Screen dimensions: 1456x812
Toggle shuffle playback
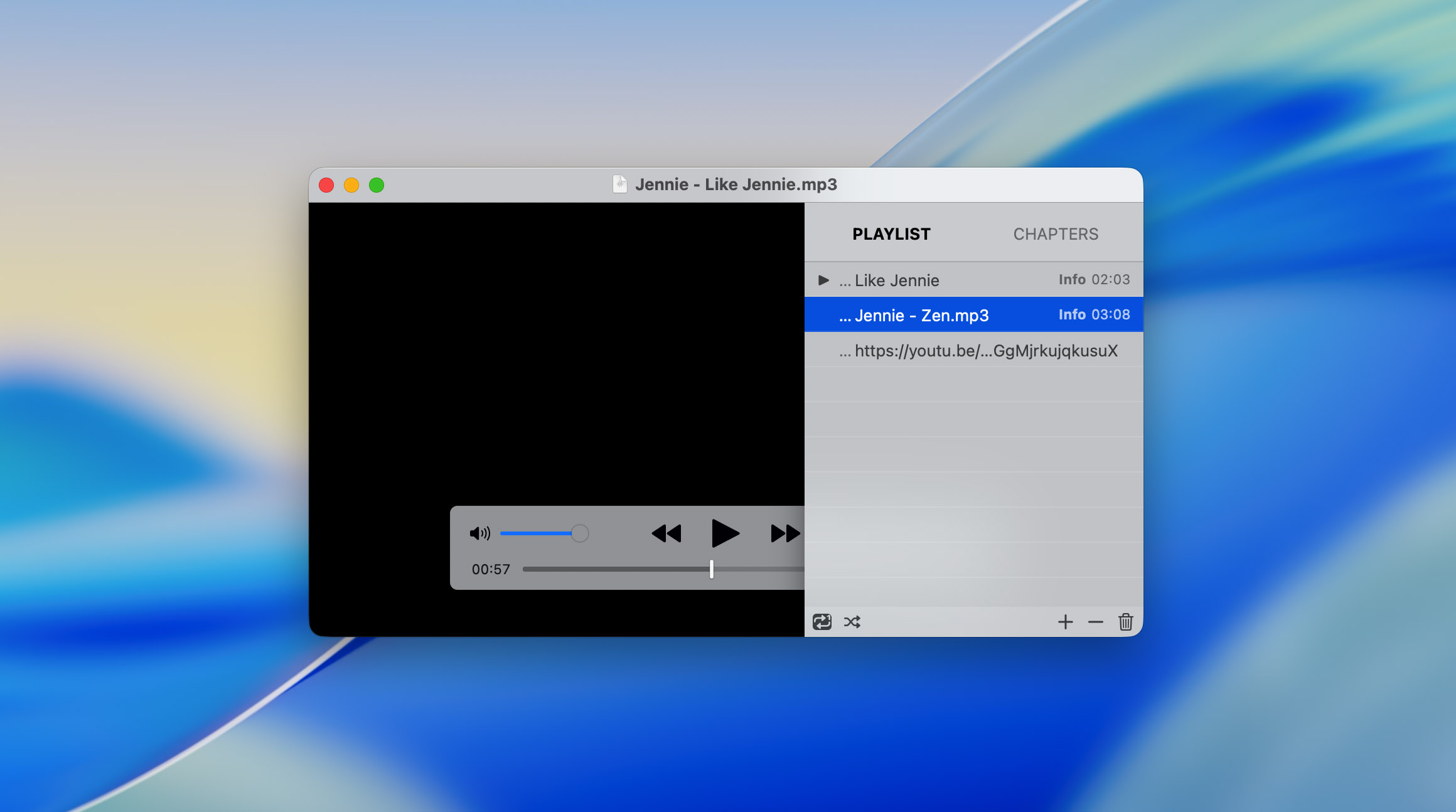852,622
